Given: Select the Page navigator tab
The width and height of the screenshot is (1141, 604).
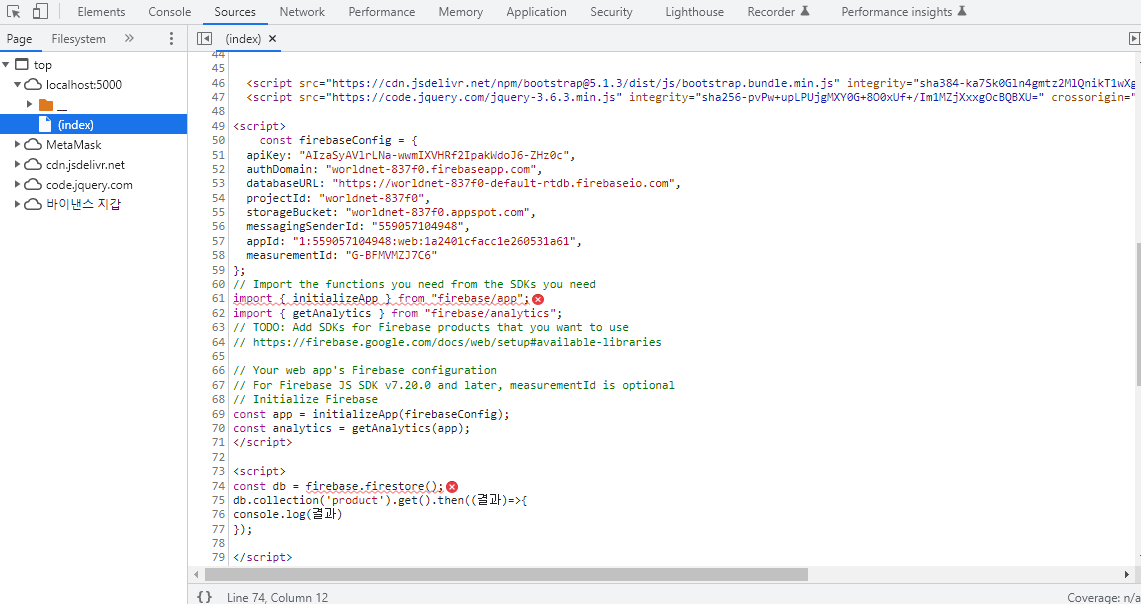Looking at the screenshot, I should click(20, 39).
